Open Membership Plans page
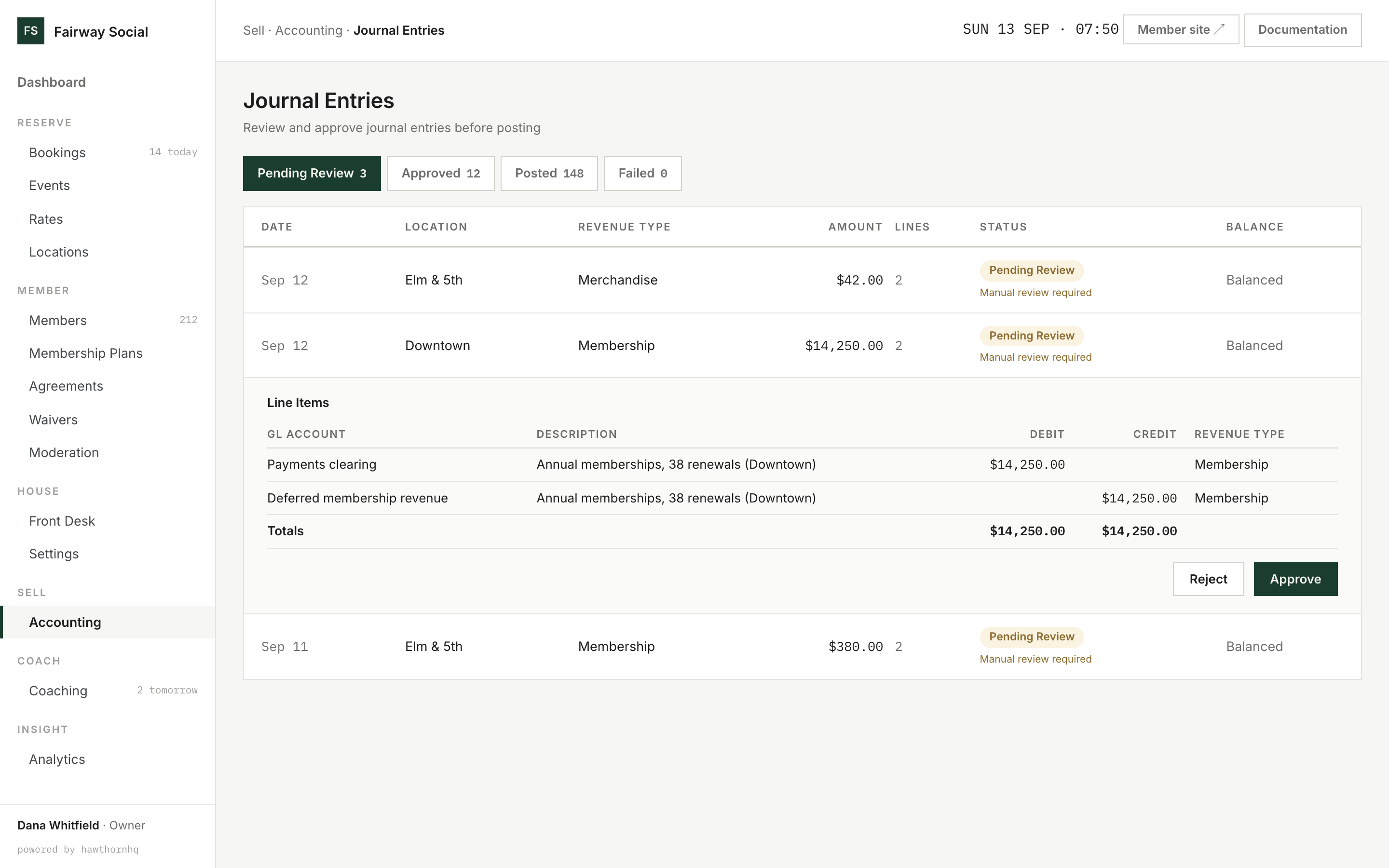The width and height of the screenshot is (1389, 868). point(108,353)
